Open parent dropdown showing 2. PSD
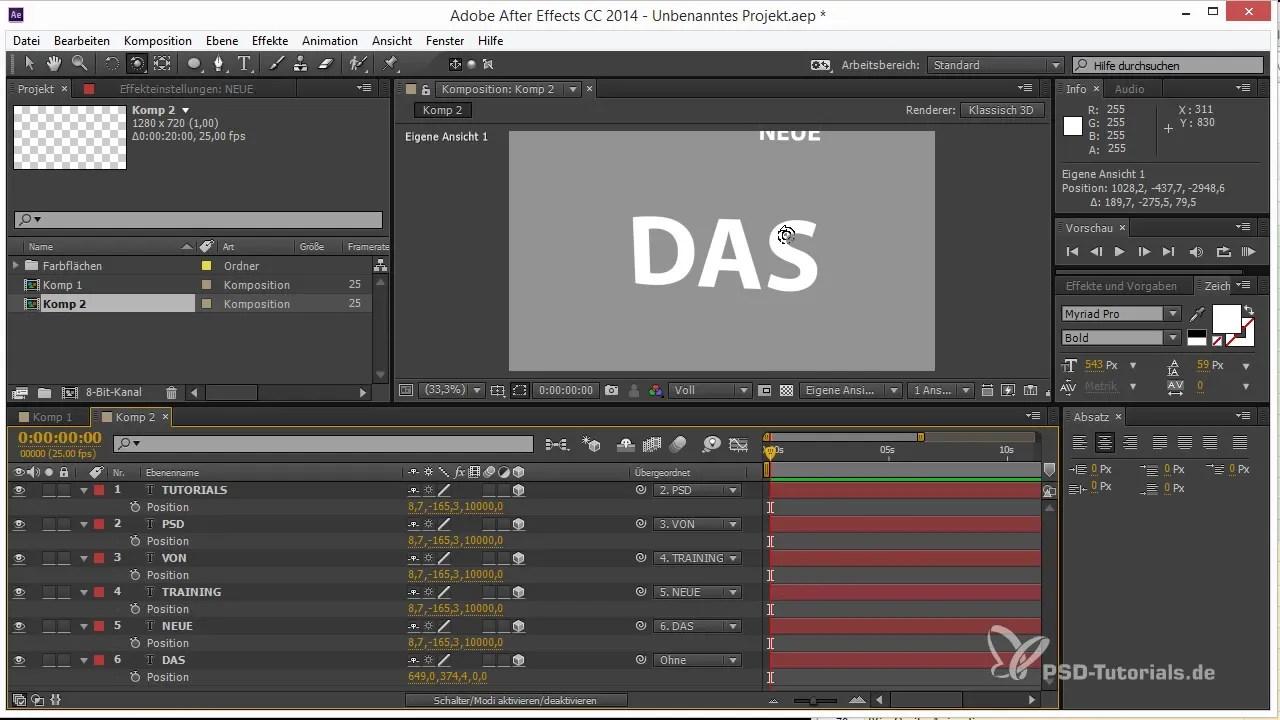Image resolution: width=1280 pixels, height=720 pixels. coord(698,490)
